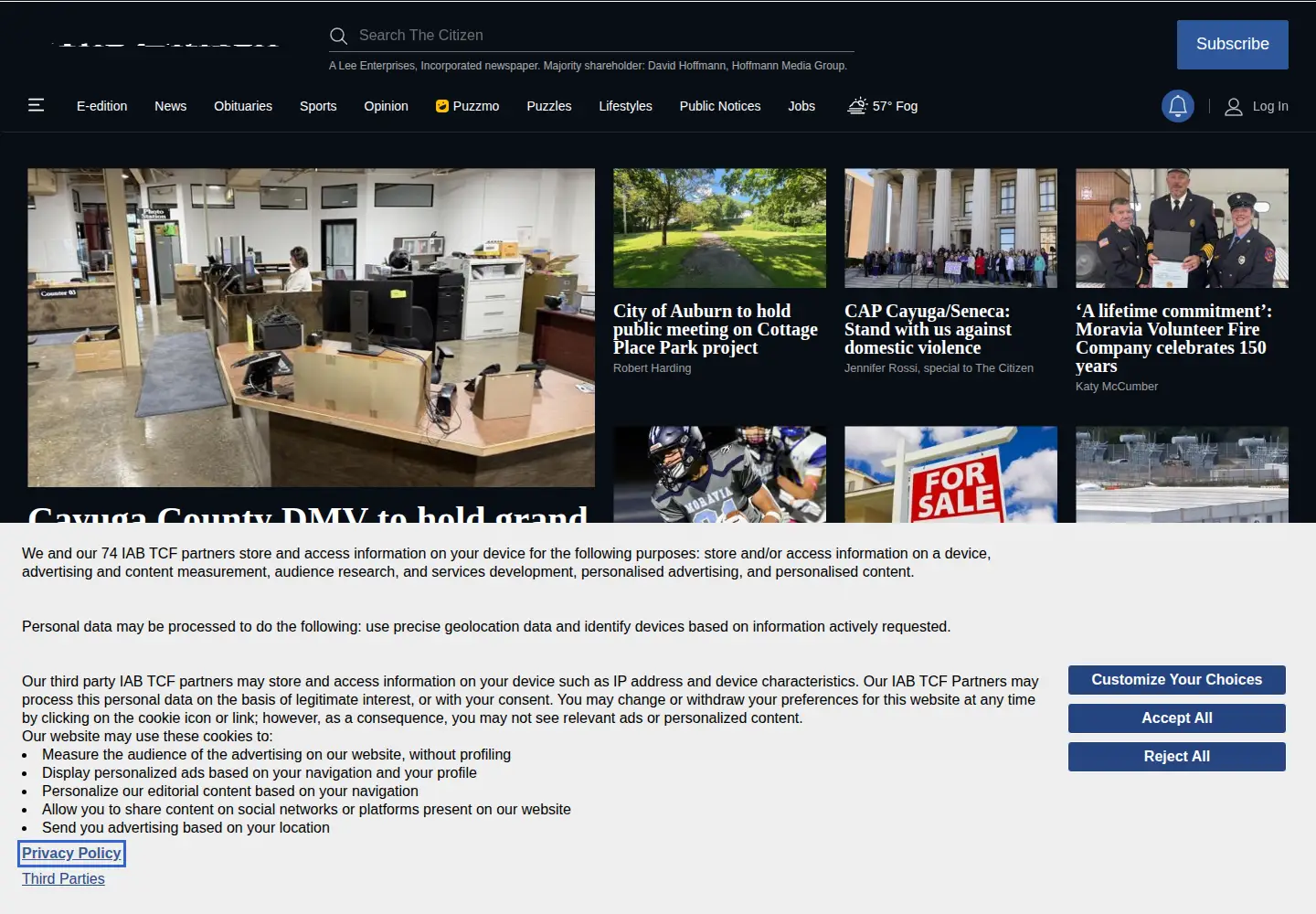Click the Log In link

pyautogui.click(x=1270, y=106)
